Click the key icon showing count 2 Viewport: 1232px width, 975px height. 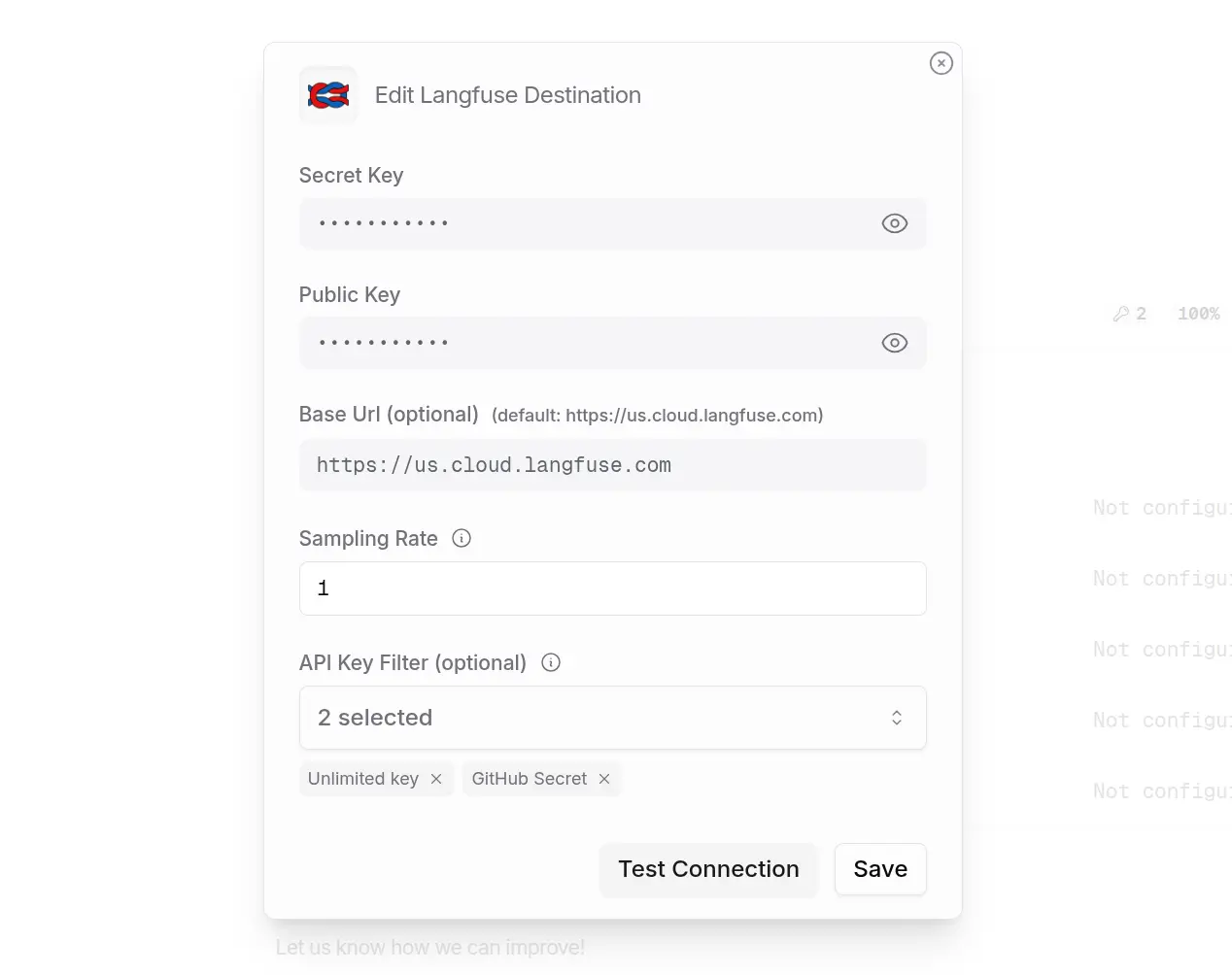click(1127, 313)
